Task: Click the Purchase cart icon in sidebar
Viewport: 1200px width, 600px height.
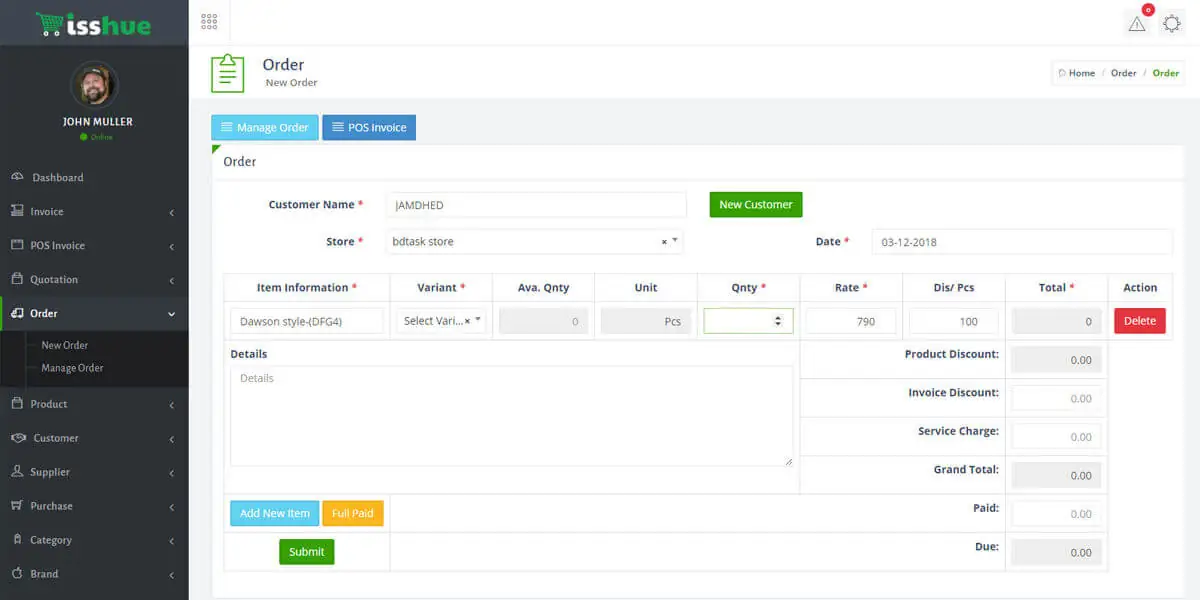Action: (17, 506)
